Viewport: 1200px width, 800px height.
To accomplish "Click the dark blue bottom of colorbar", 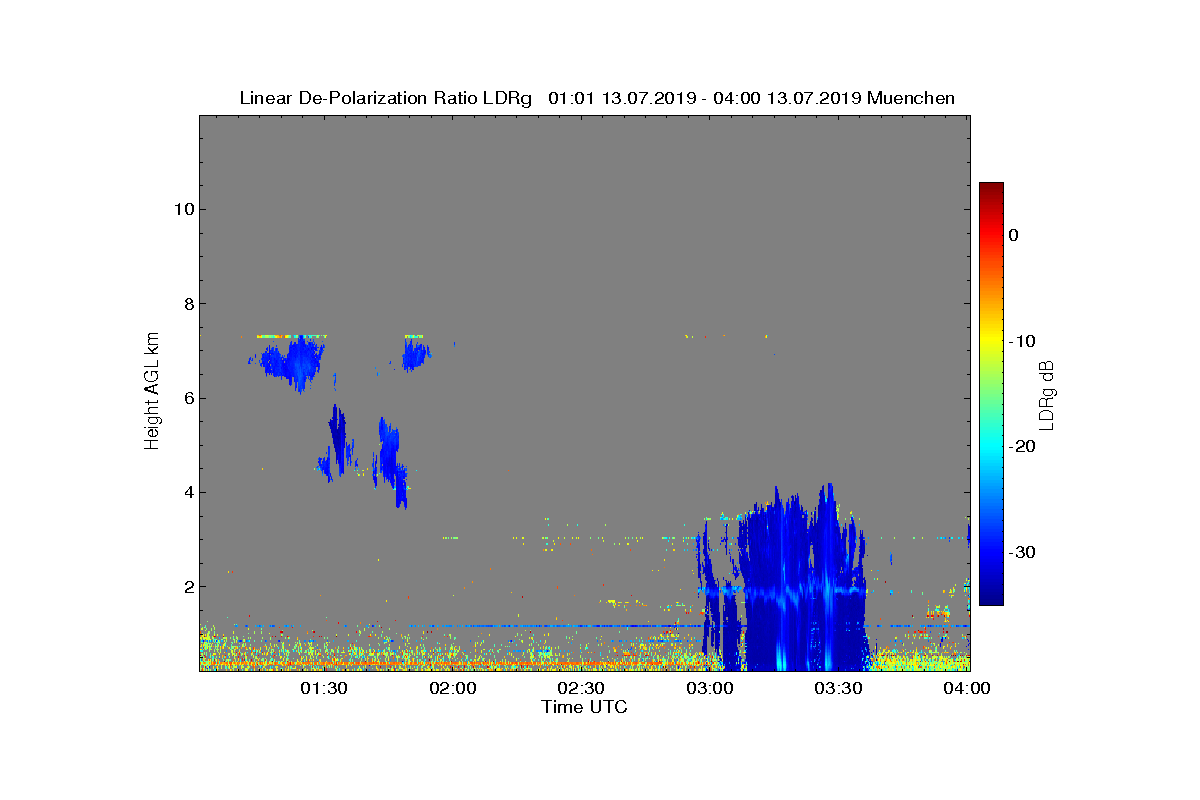I will tap(991, 598).
